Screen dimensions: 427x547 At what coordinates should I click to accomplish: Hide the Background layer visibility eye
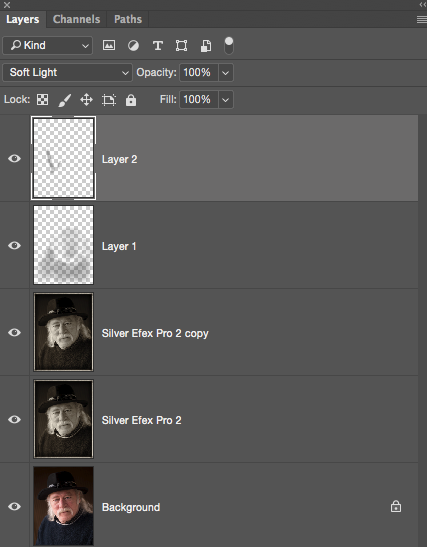click(x=14, y=506)
